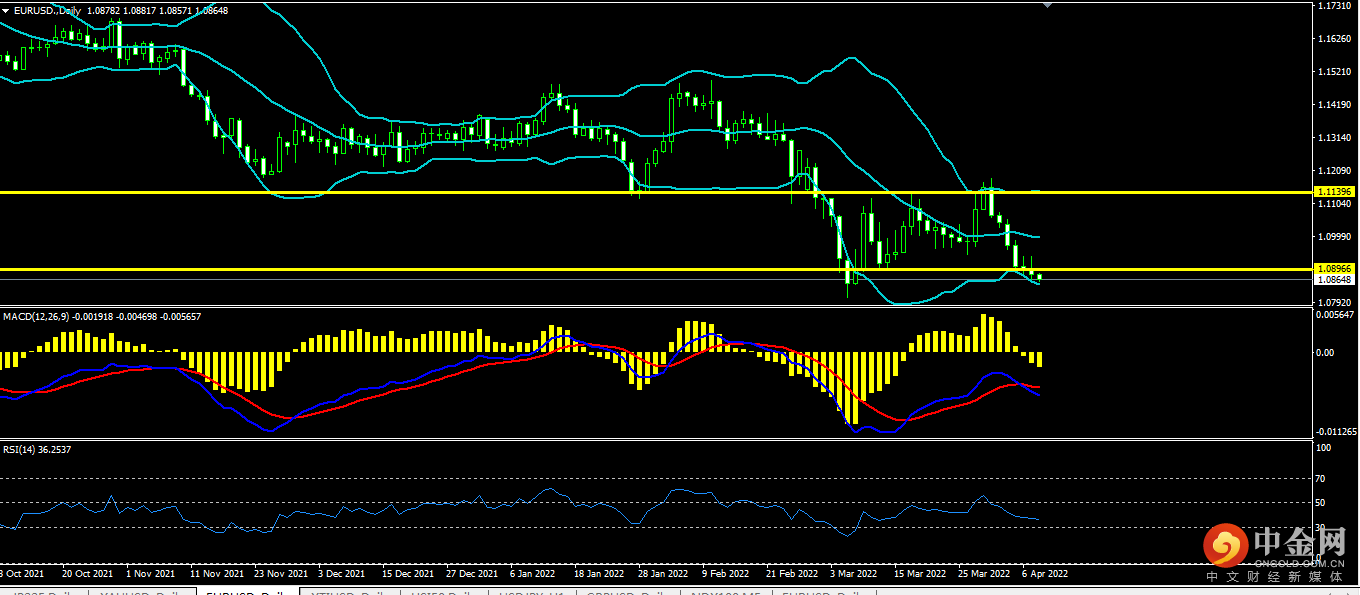Click the RSI(14) 36.2537 indicator label

pos(37,450)
